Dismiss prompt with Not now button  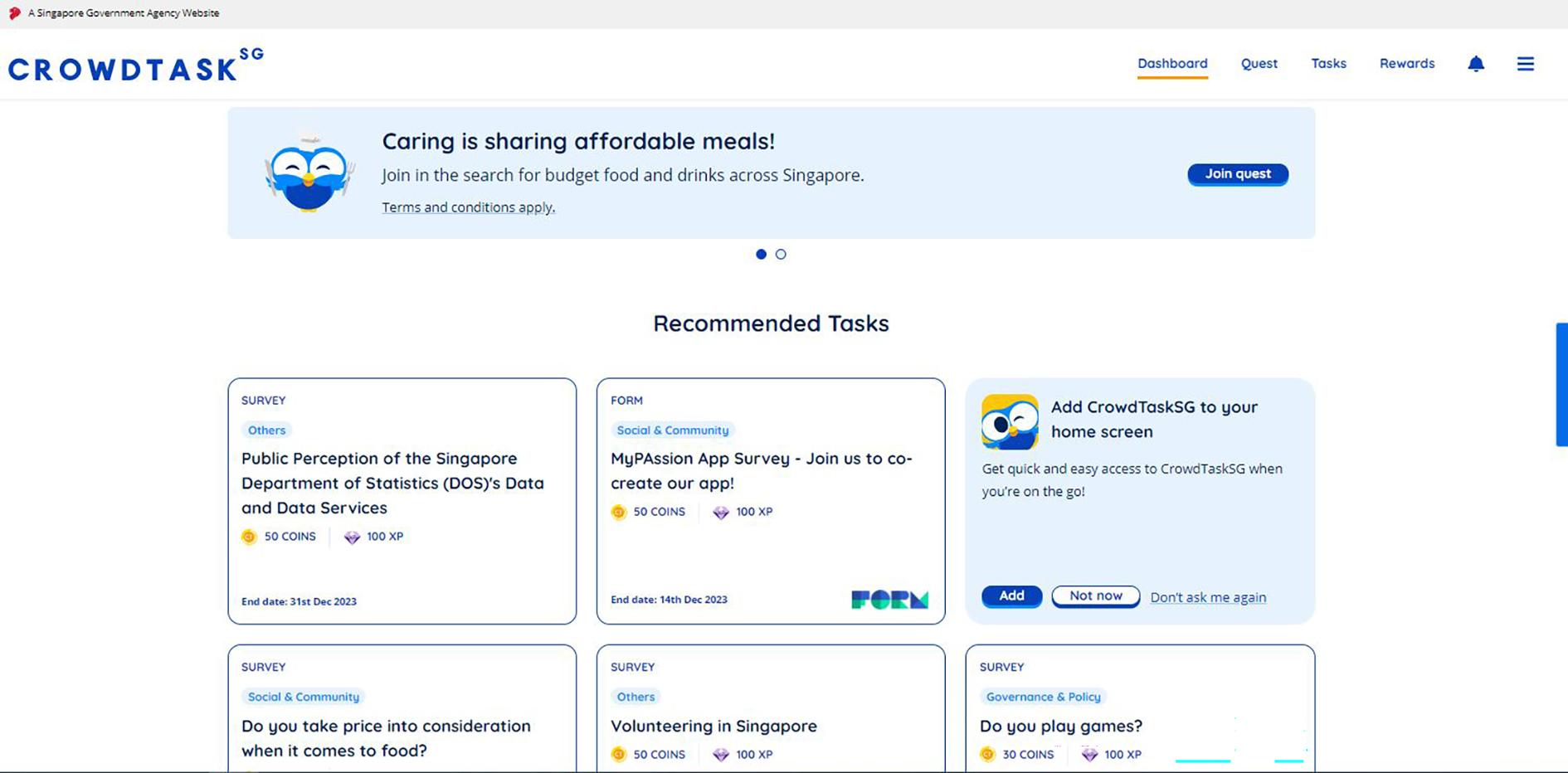point(1095,596)
